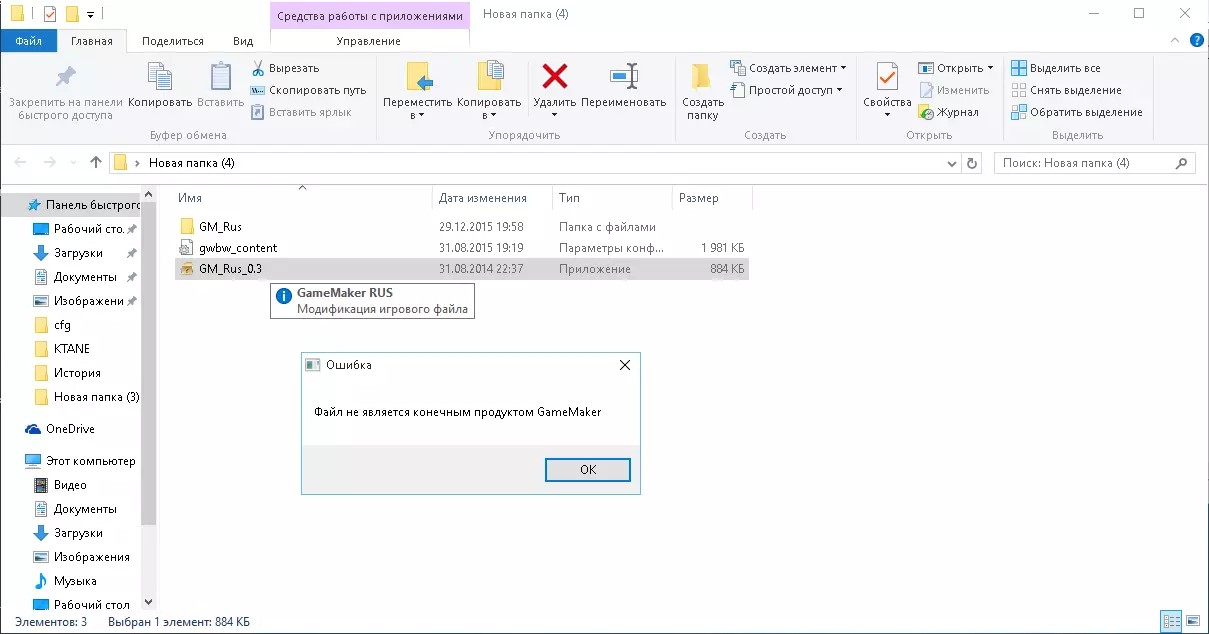Switch to Поделиться ribbon tab
The width and height of the screenshot is (1209, 634).
(x=173, y=41)
